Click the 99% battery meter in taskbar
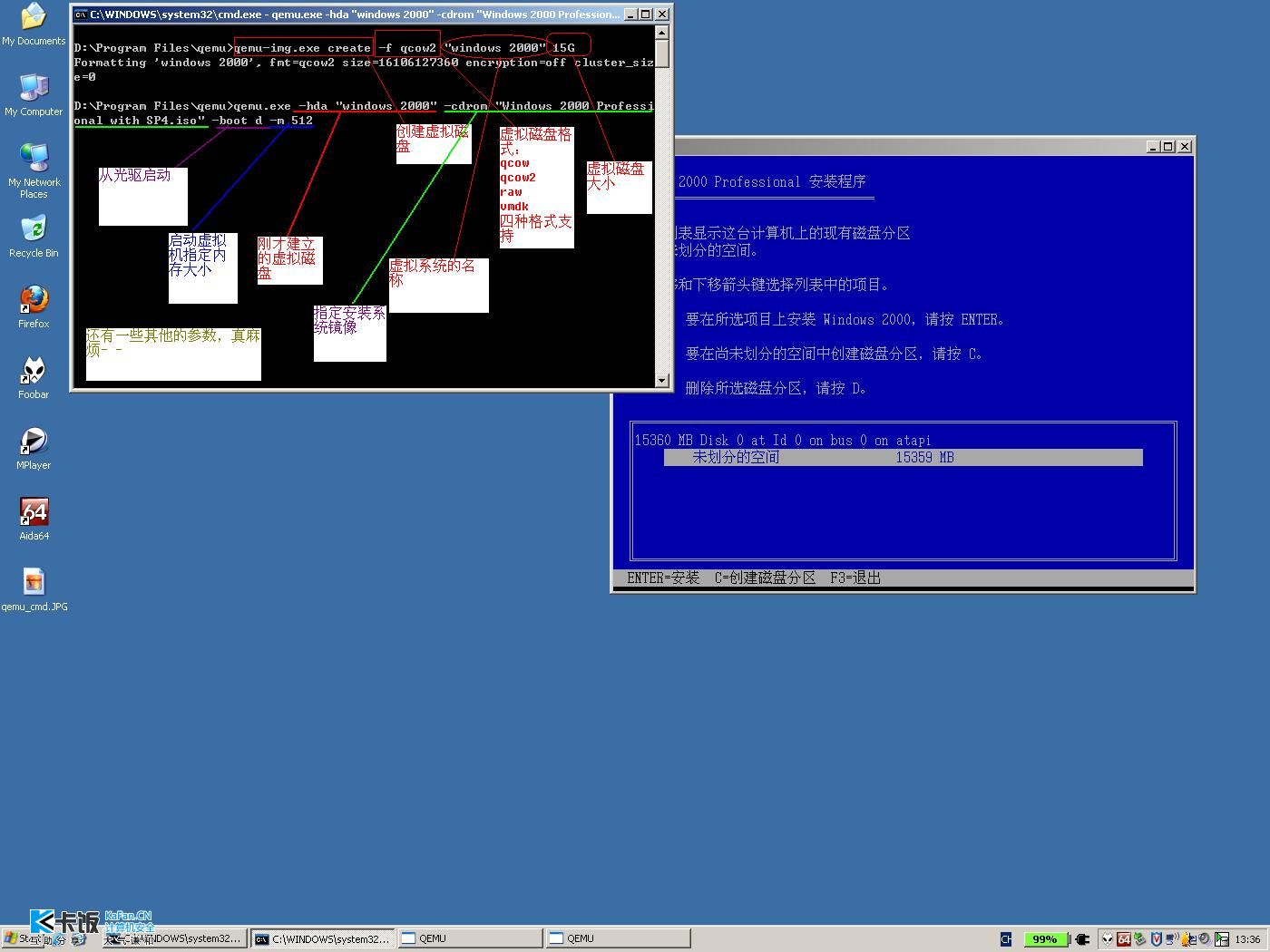The width and height of the screenshot is (1270, 952). tap(1045, 939)
